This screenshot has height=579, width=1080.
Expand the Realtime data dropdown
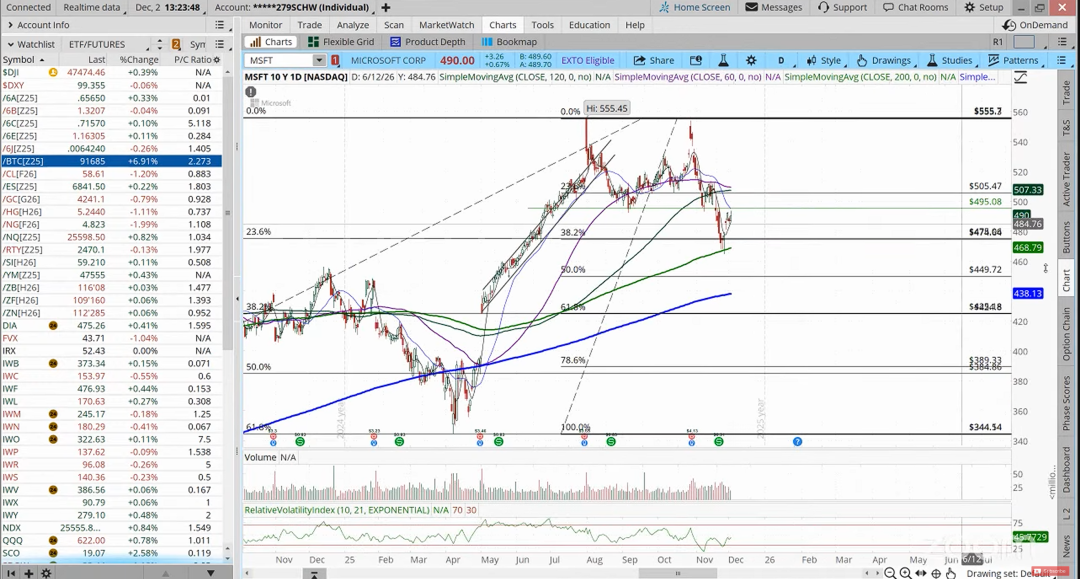(x=94, y=7)
